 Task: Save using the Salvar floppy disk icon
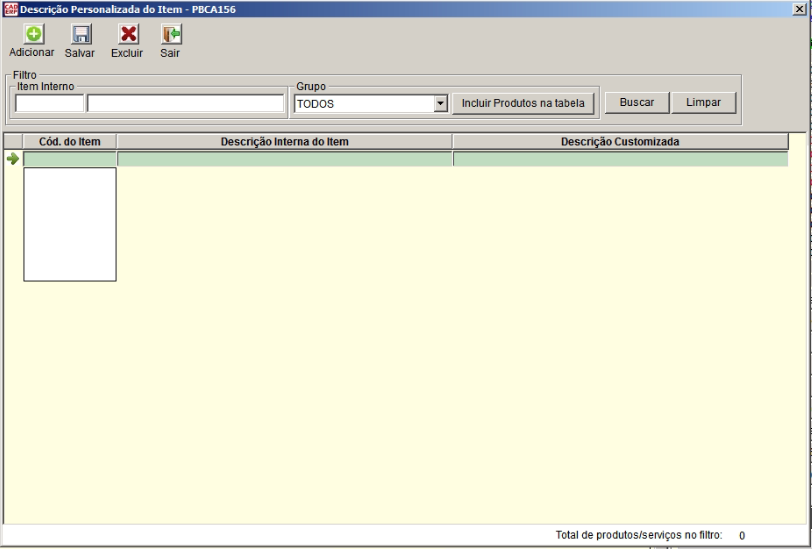coord(81,34)
